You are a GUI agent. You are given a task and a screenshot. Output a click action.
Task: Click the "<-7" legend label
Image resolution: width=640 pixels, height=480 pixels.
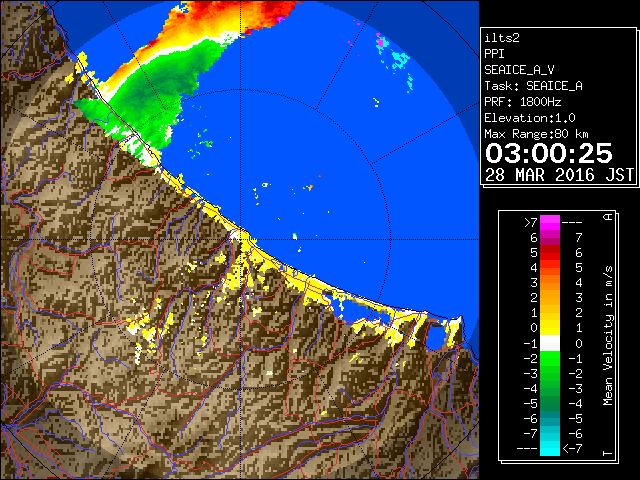[572, 449]
